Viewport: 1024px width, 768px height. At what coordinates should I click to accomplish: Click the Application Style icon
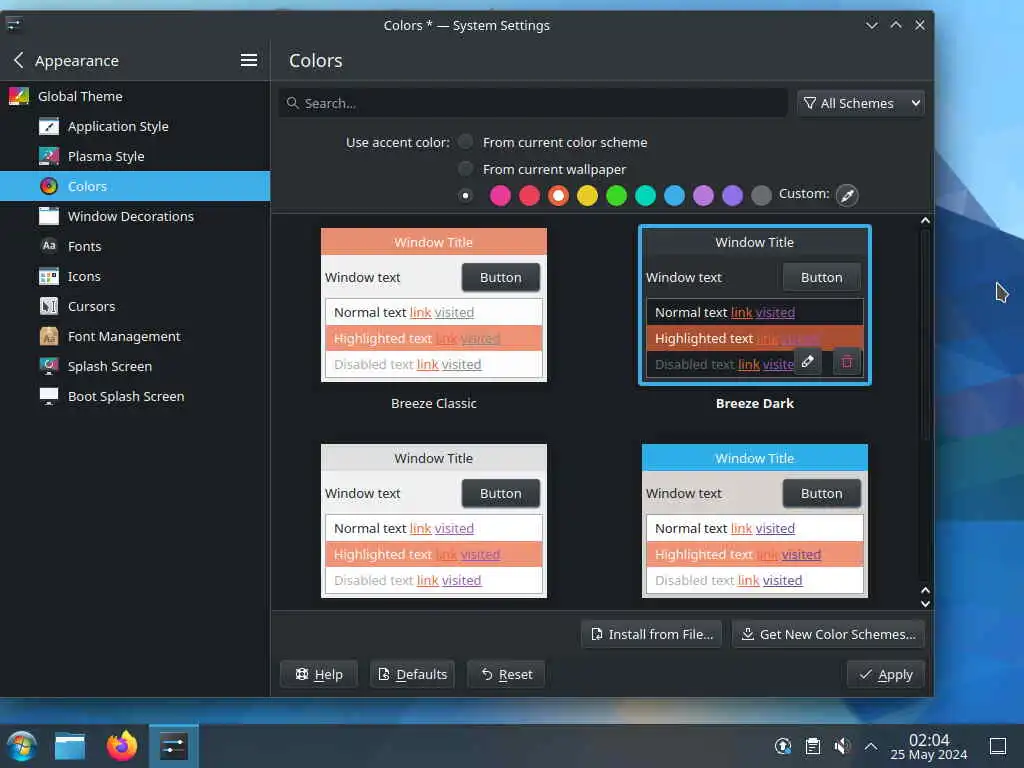click(x=49, y=126)
